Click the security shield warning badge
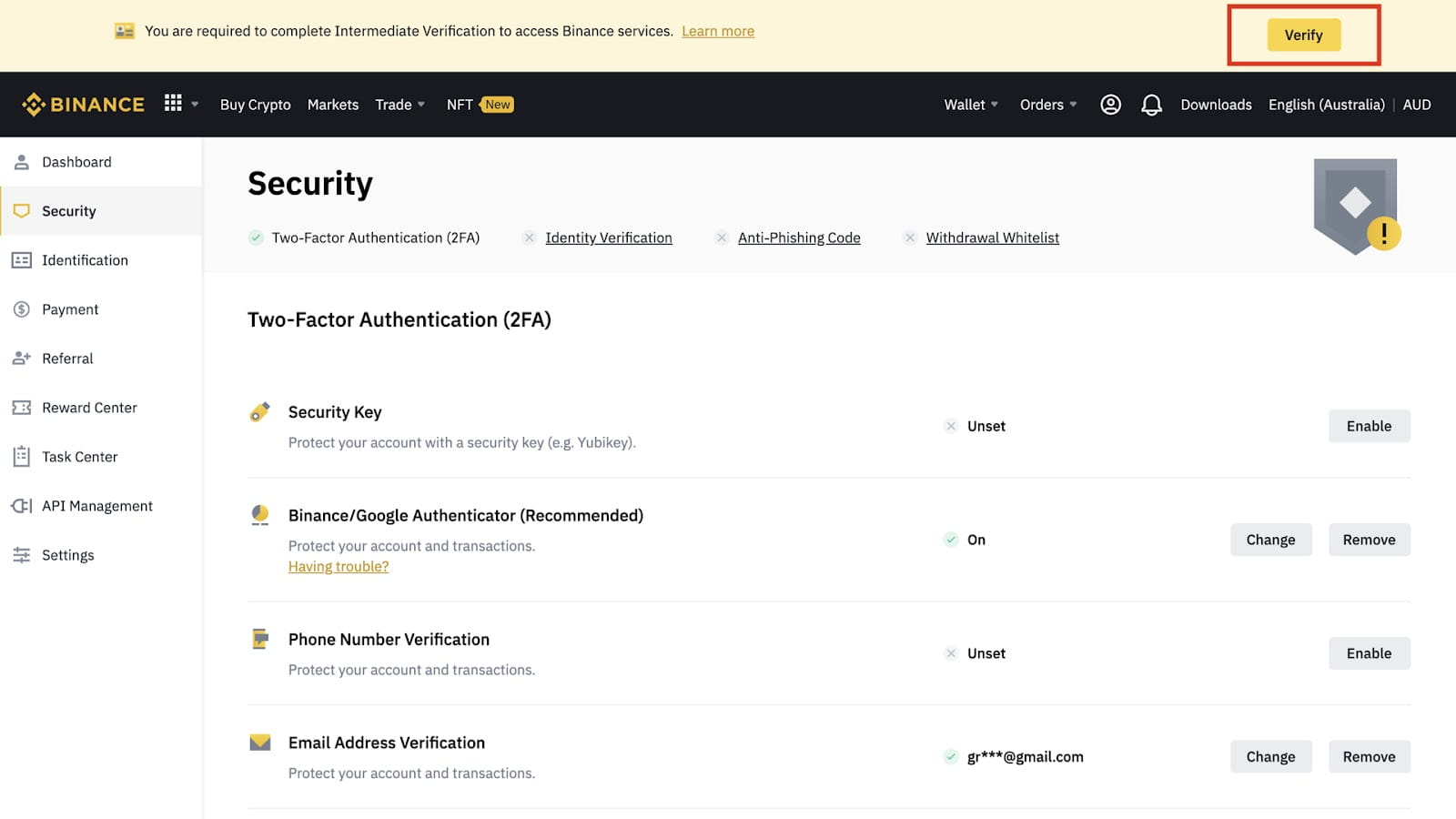This screenshot has height=819, width=1456. click(1356, 207)
